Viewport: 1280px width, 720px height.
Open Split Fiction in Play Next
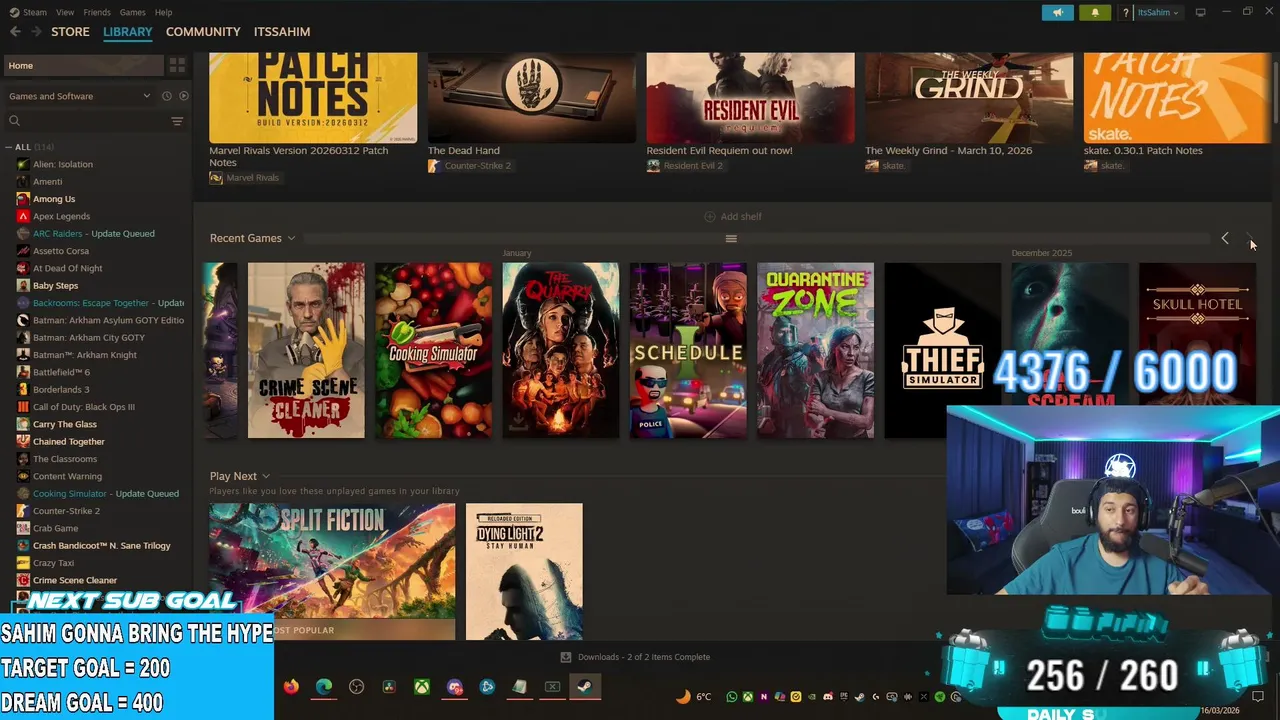pos(332,571)
